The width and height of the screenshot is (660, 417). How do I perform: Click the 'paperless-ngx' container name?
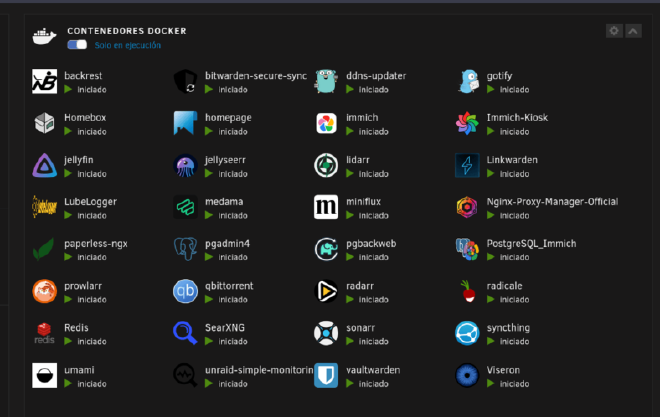click(96, 244)
